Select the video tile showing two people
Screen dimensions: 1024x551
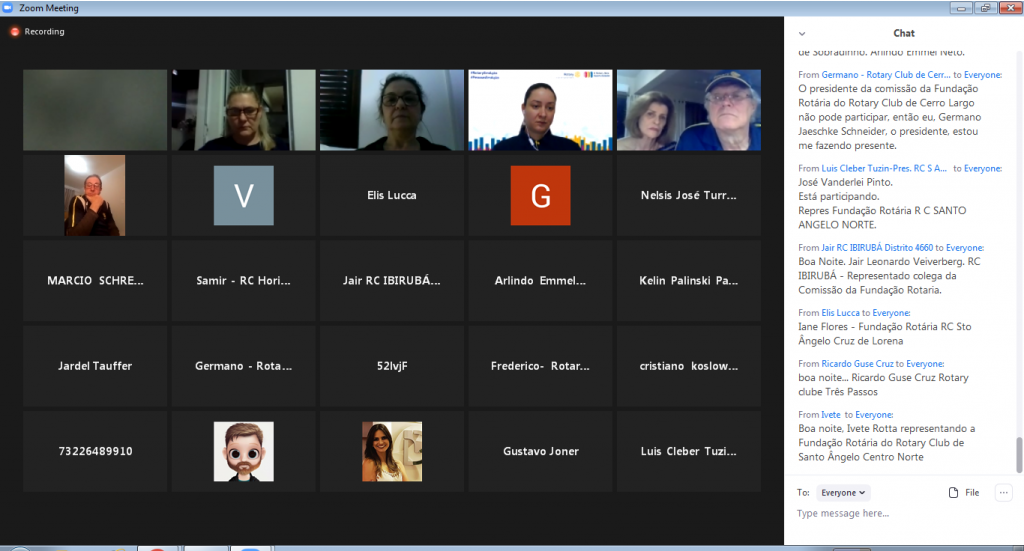[x=688, y=110]
